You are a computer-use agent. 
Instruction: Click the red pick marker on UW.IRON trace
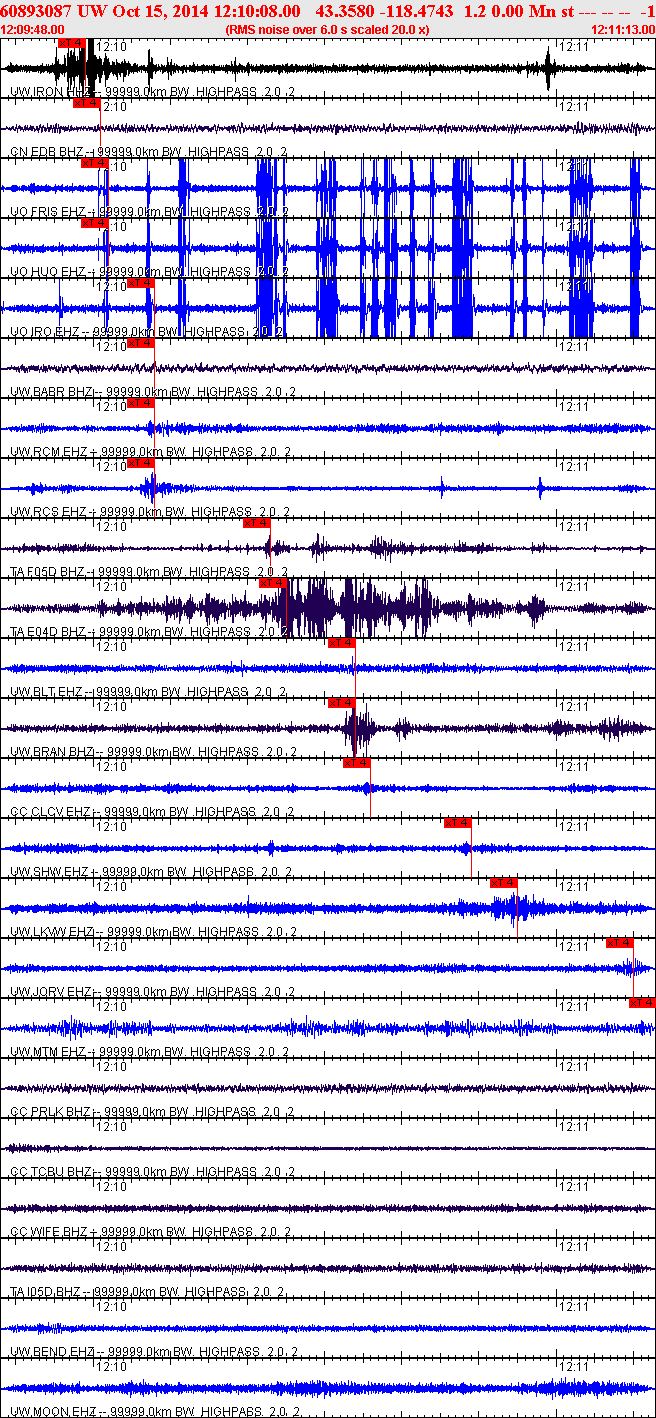[x=72, y=43]
